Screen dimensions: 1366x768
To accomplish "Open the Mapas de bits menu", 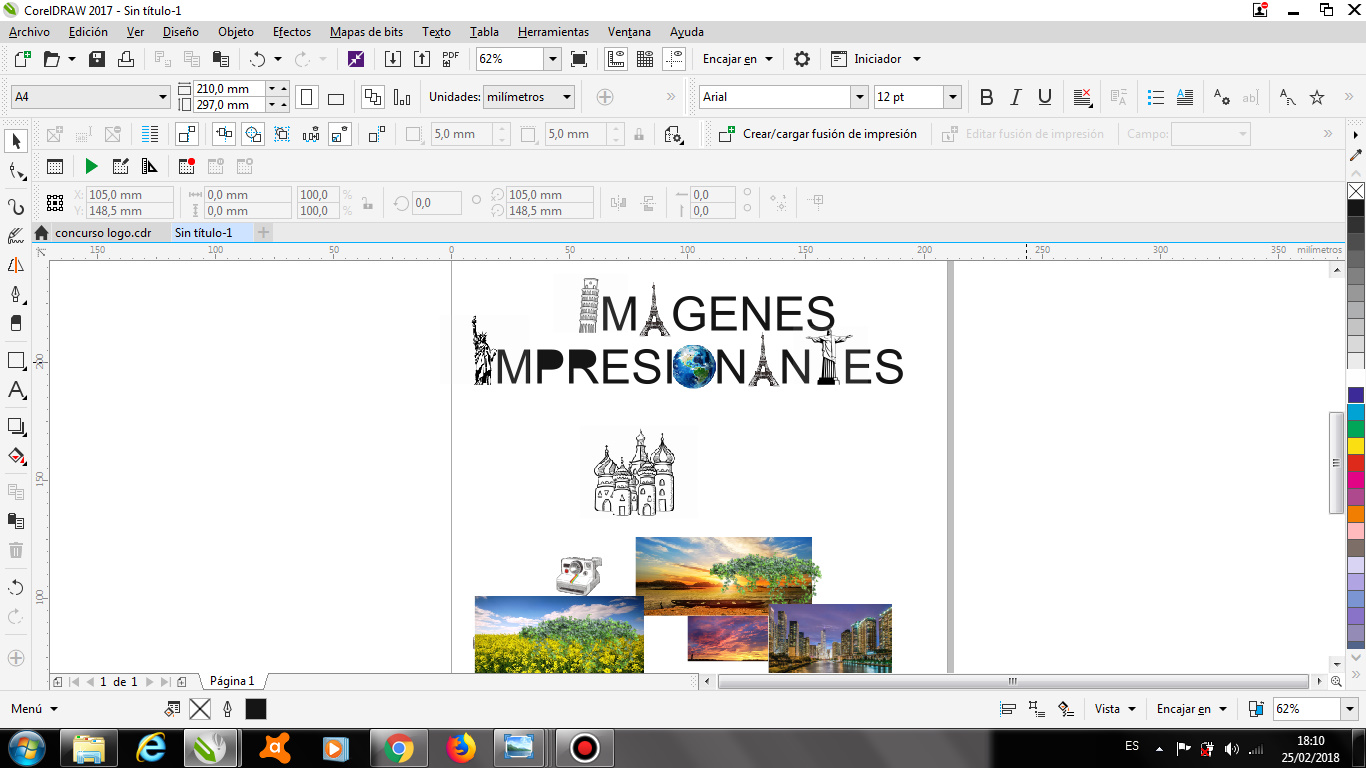I will click(366, 32).
